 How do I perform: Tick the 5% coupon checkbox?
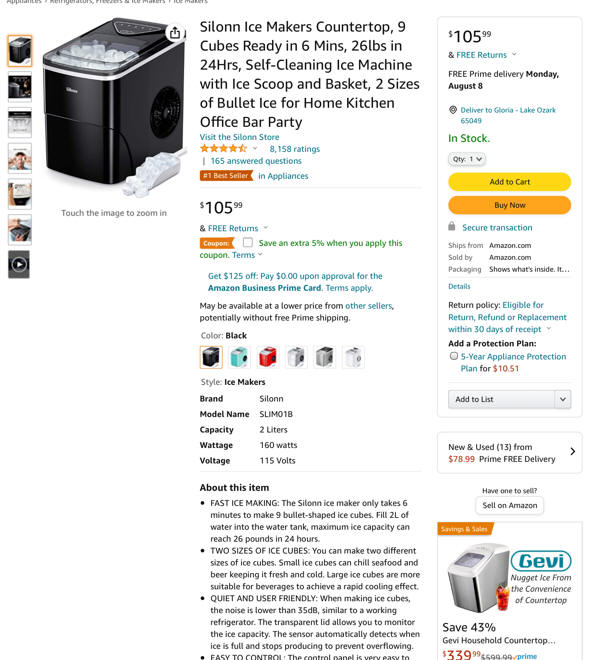click(248, 242)
